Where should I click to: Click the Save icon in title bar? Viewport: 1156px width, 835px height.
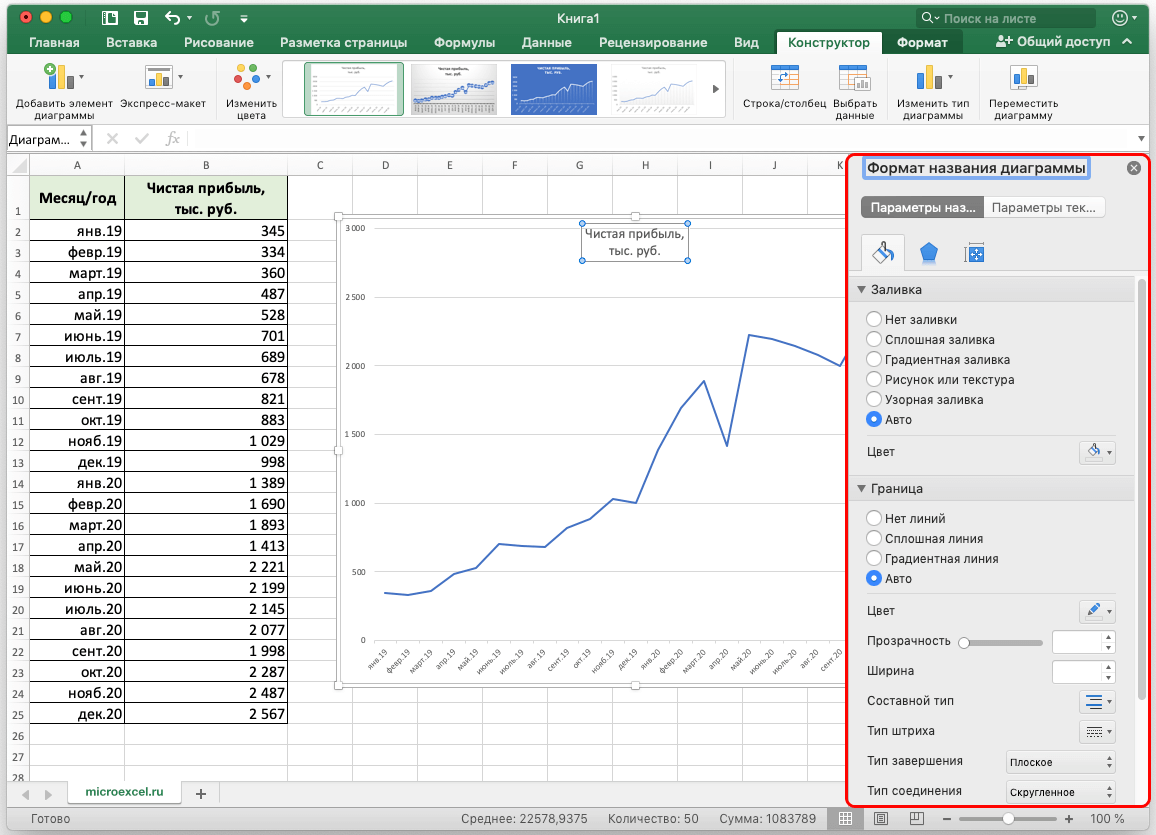point(140,18)
